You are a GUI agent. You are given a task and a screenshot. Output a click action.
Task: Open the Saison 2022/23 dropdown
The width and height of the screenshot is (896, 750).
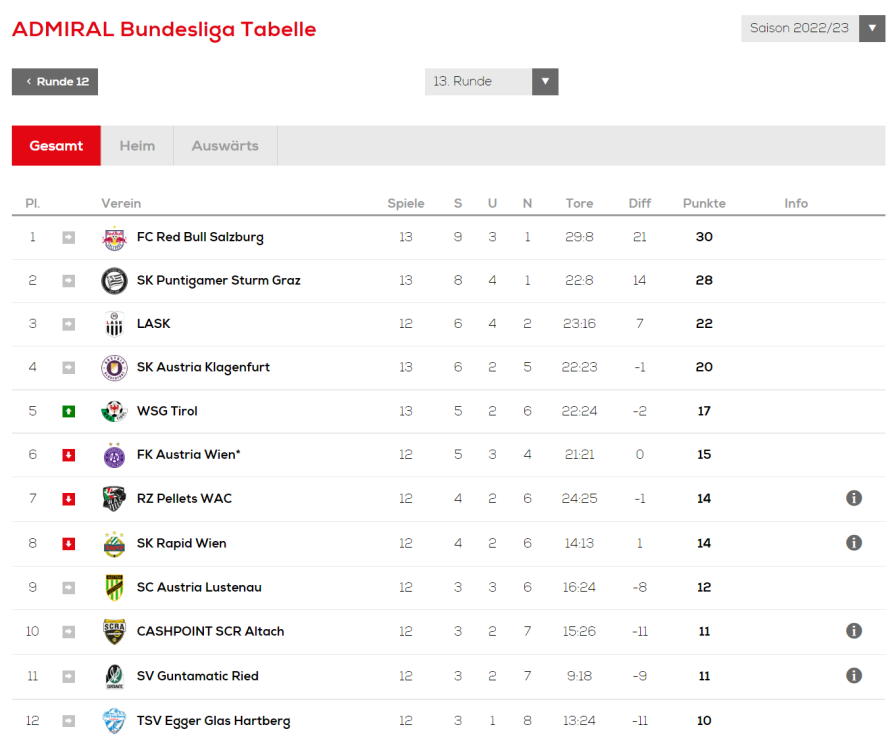click(x=813, y=28)
